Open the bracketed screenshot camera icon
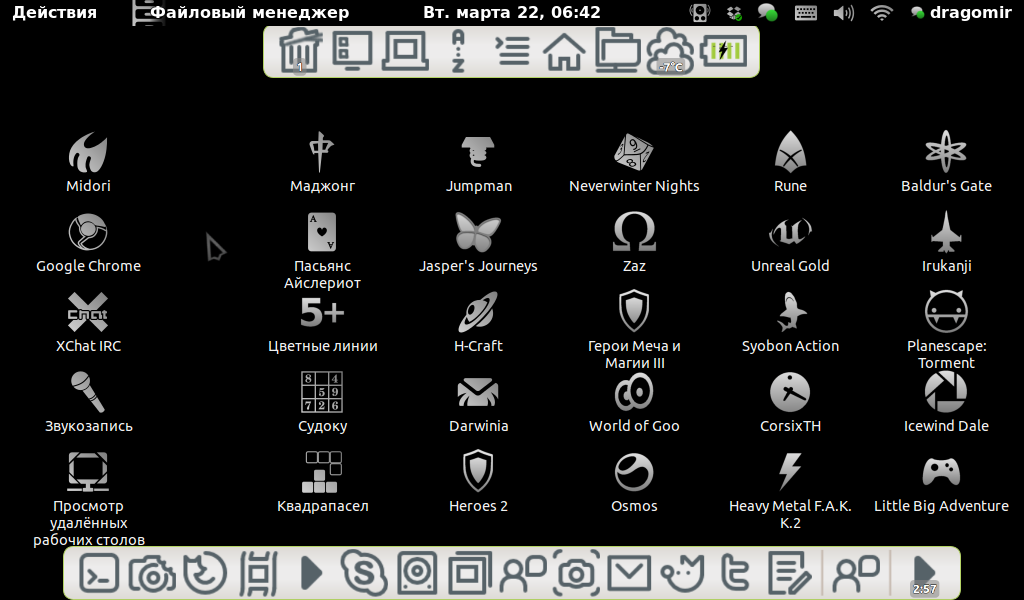The width and height of the screenshot is (1024, 600). tap(576, 573)
